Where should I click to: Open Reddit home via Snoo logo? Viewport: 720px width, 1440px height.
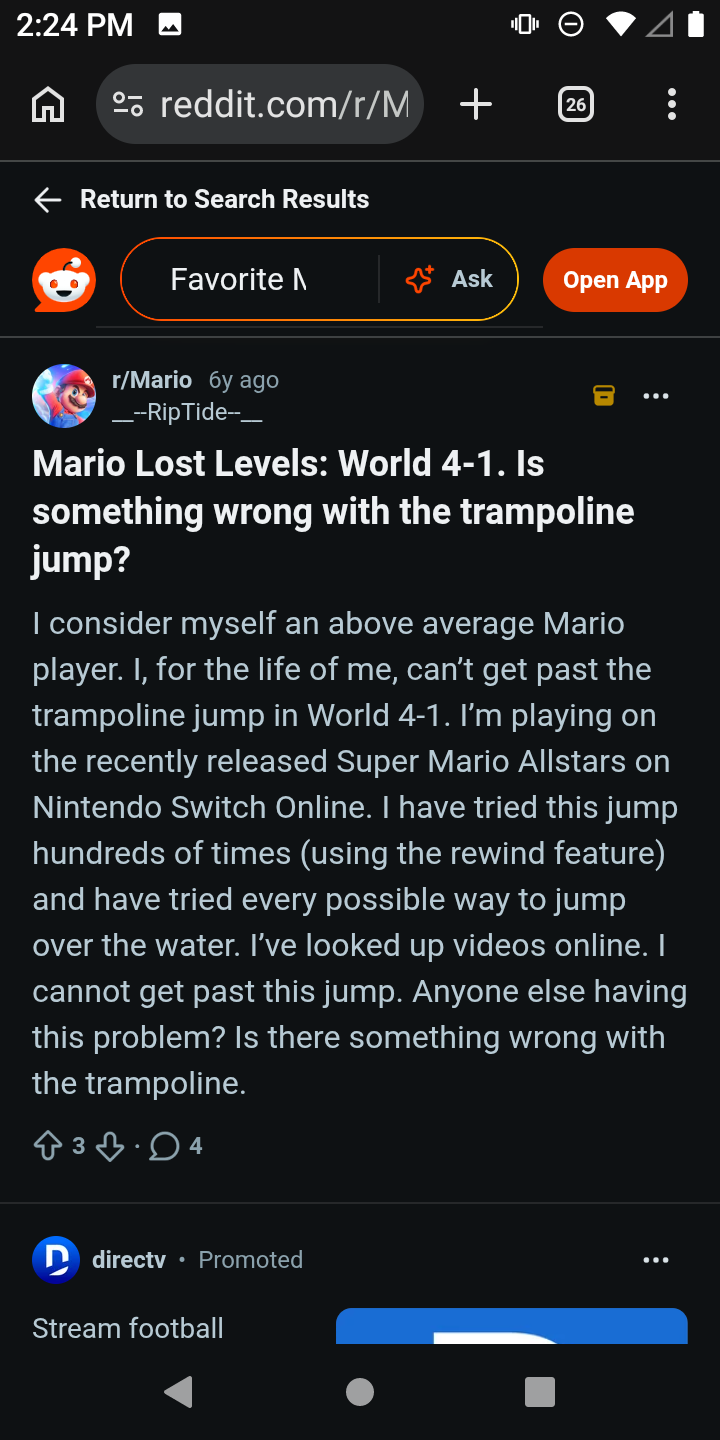64,280
